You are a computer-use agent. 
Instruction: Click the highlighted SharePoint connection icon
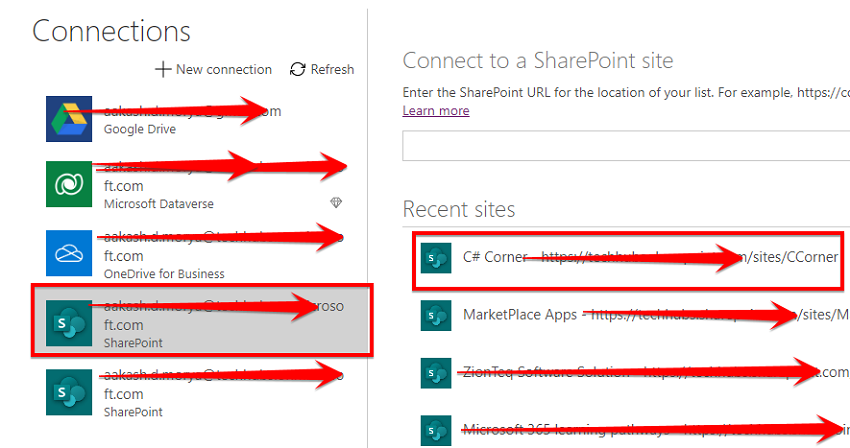point(69,323)
